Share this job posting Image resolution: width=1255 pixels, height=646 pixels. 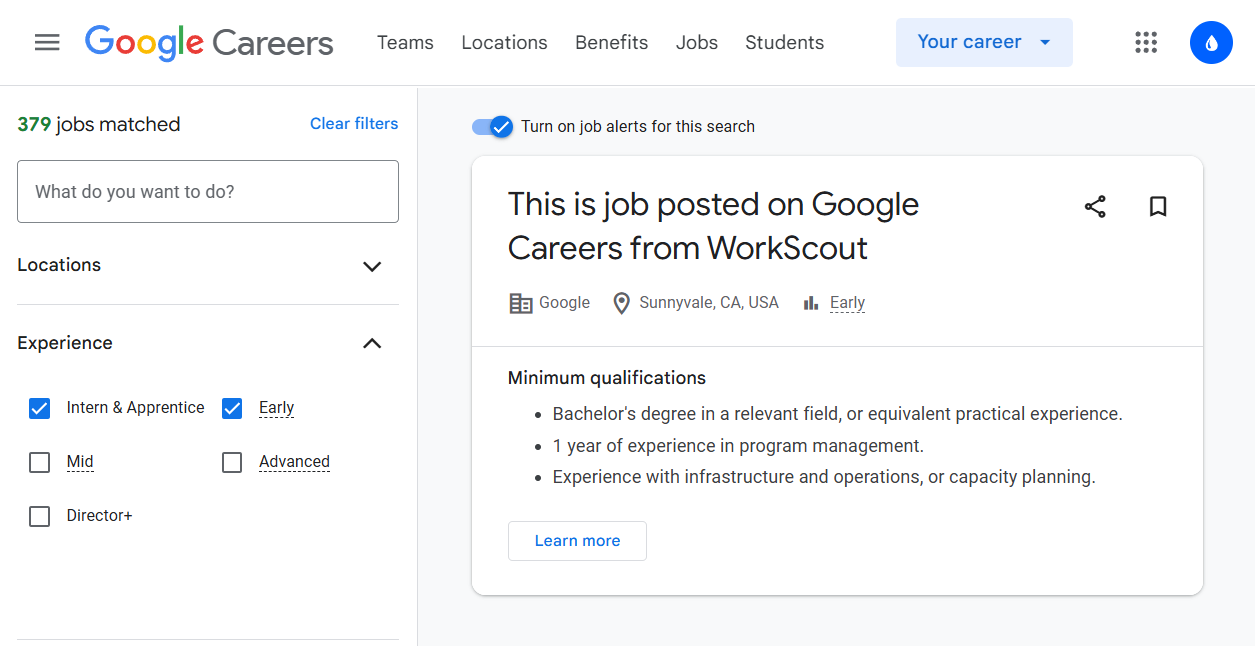coord(1095,207)
